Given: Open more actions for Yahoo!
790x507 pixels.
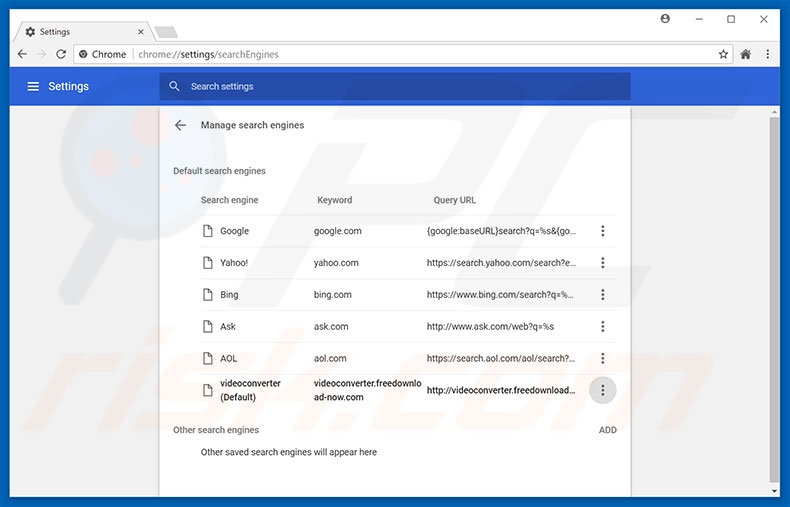Looking at the screenshot, I should 603,263.
